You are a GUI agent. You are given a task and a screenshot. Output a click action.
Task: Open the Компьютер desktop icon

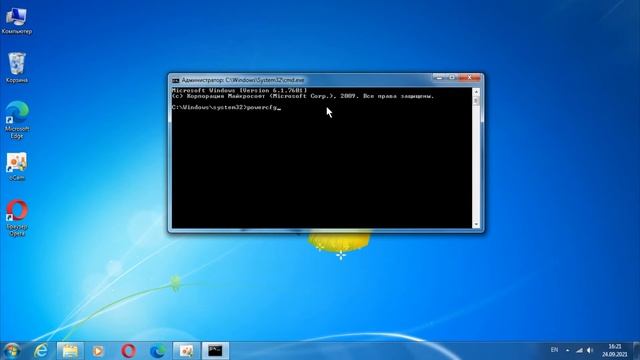coord(16,20)
